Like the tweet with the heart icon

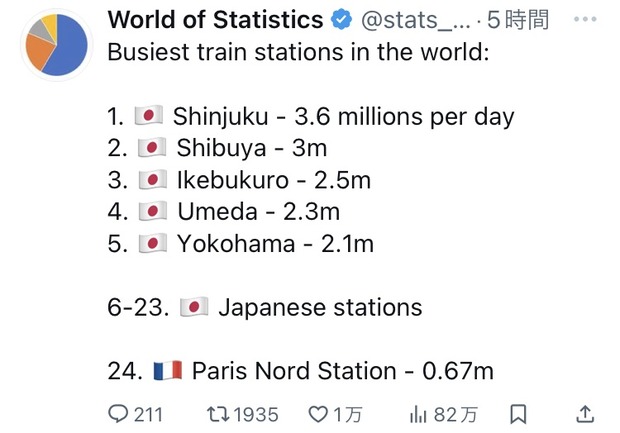(x=318, y=414)
